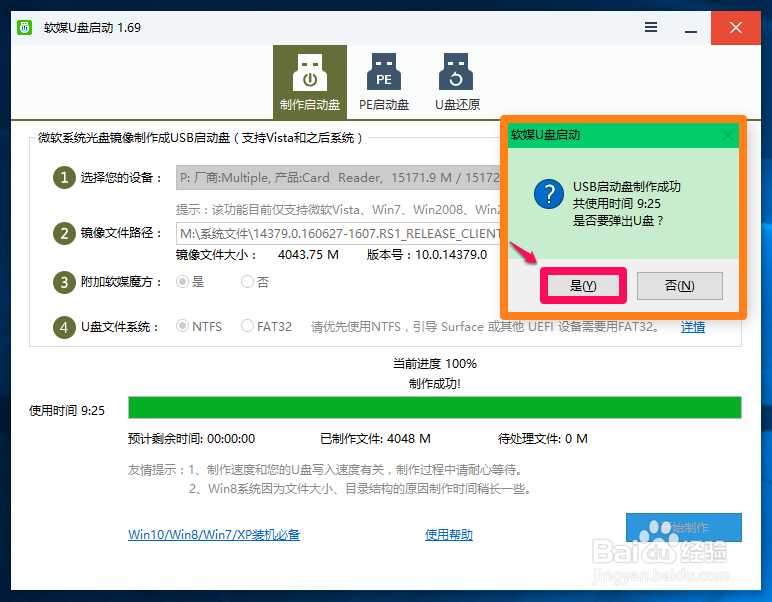Click 否(N) in the dialog
The height and width of the screenshot is (602, 772).
click(x=679, y=286)
